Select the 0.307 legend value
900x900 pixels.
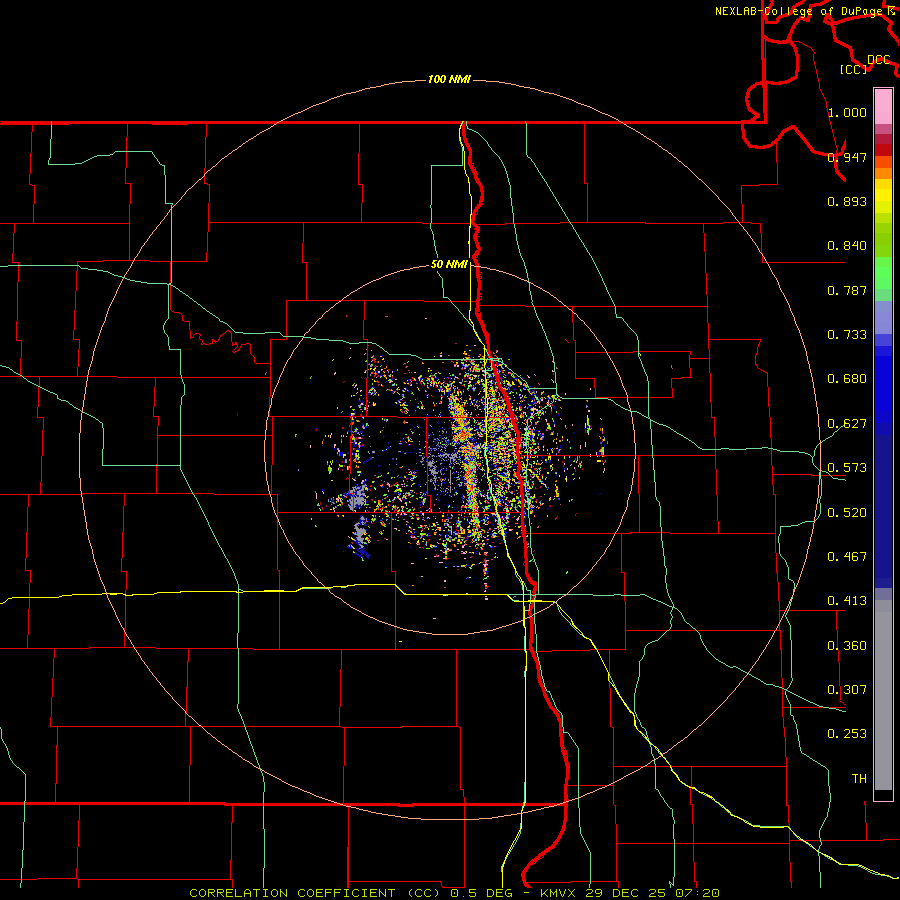[847, 690]
